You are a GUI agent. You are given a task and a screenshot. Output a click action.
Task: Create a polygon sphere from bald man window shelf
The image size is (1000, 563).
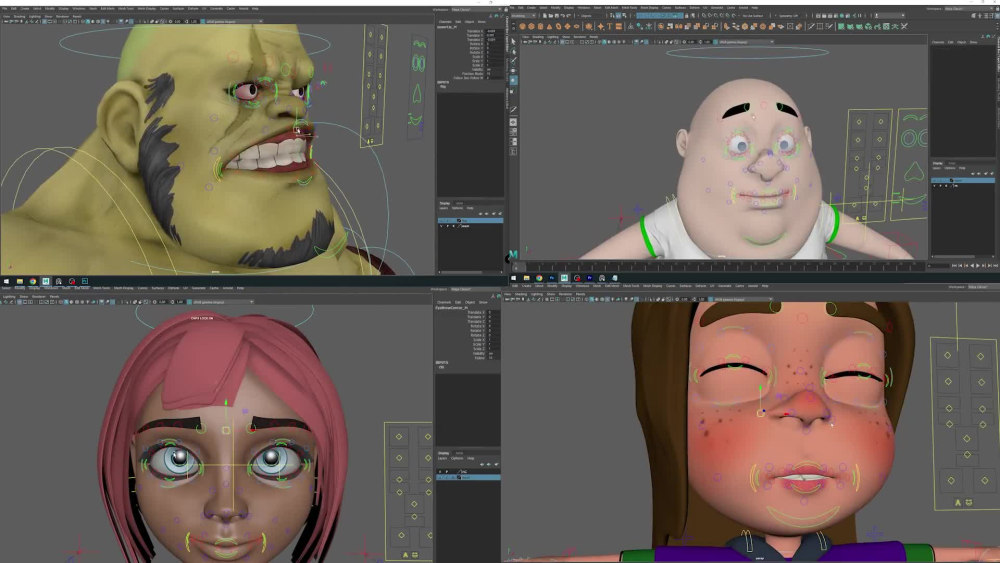point(522,26)
